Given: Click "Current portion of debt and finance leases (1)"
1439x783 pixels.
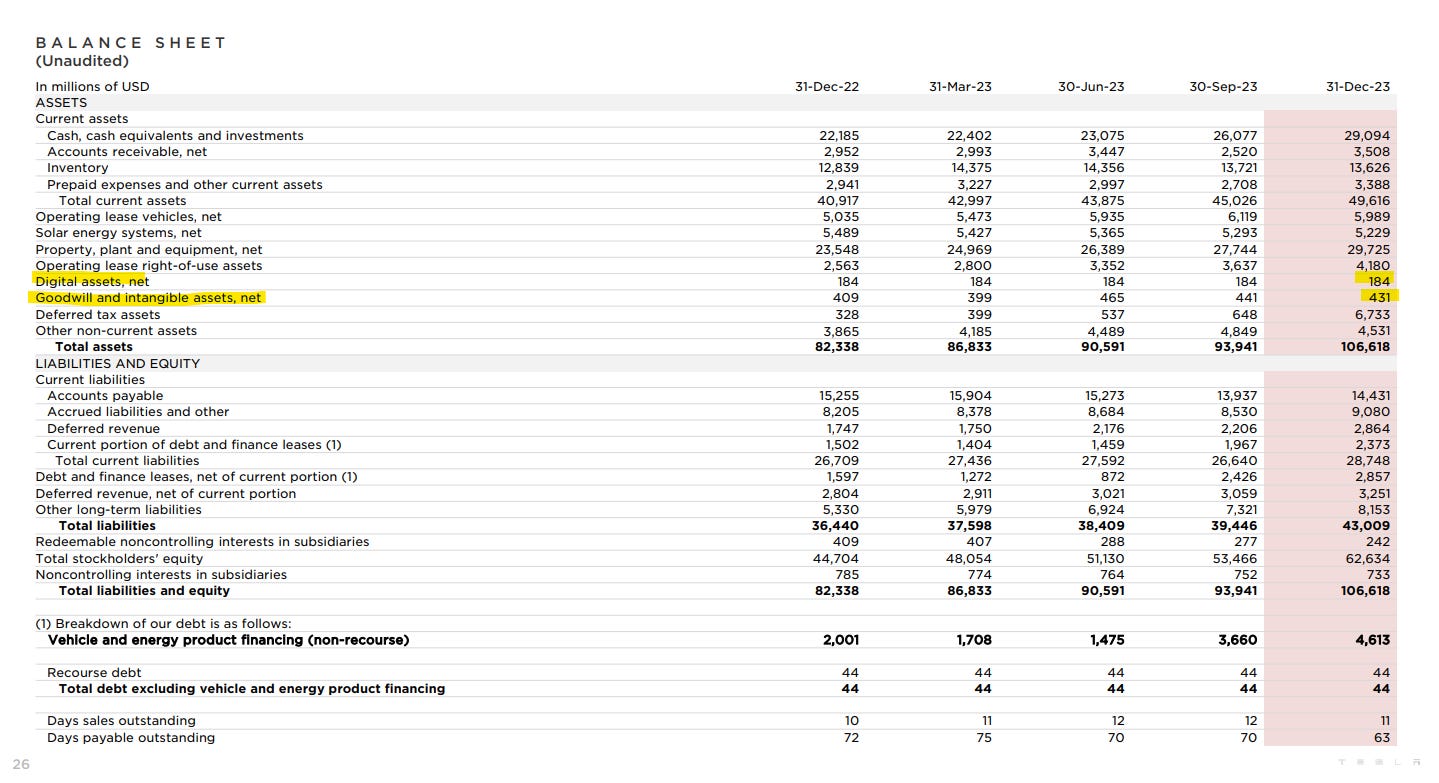Looking at the screenshot, I should [x=194, y=445].
